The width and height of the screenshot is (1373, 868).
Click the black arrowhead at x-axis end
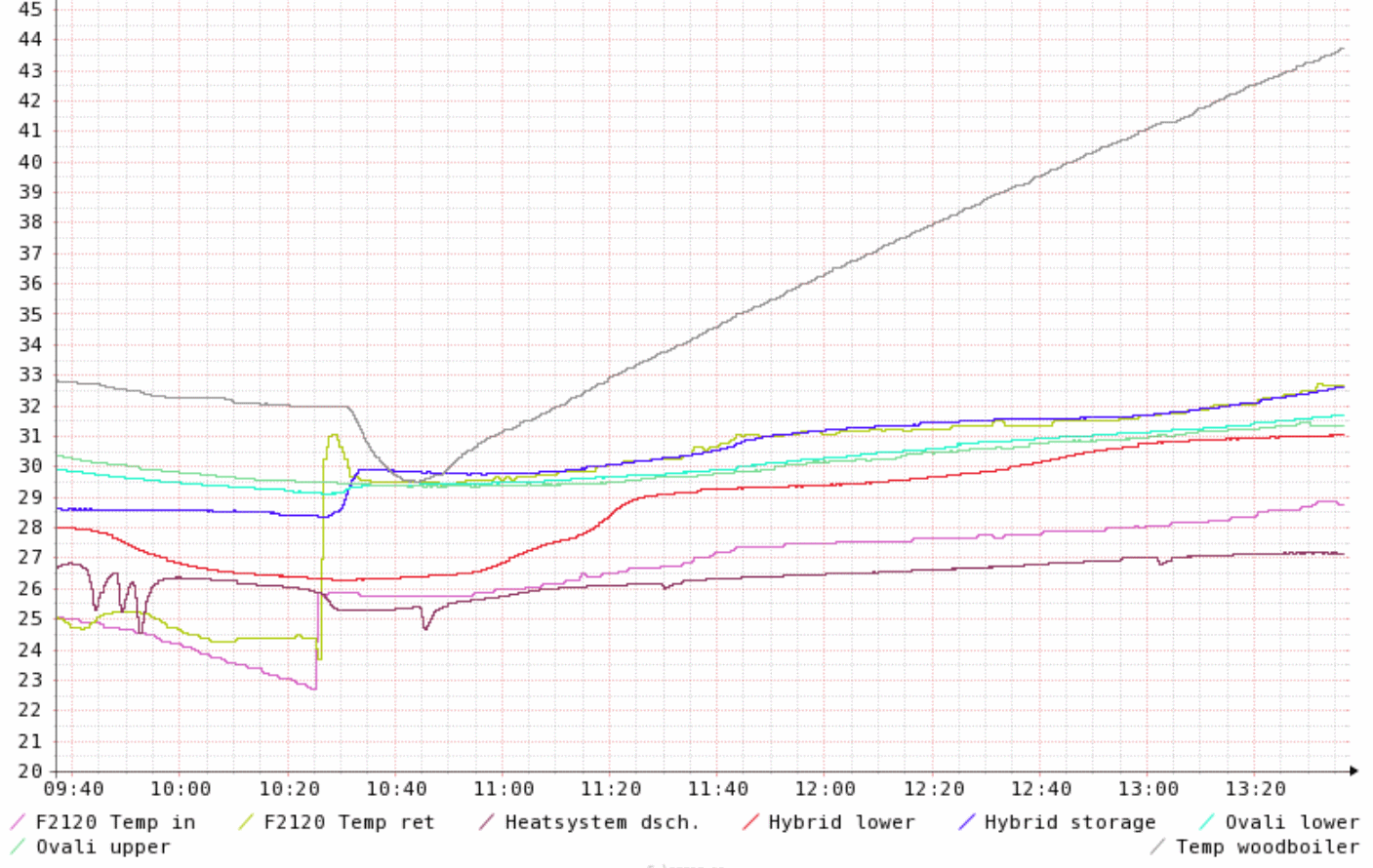click(1354, 770)
